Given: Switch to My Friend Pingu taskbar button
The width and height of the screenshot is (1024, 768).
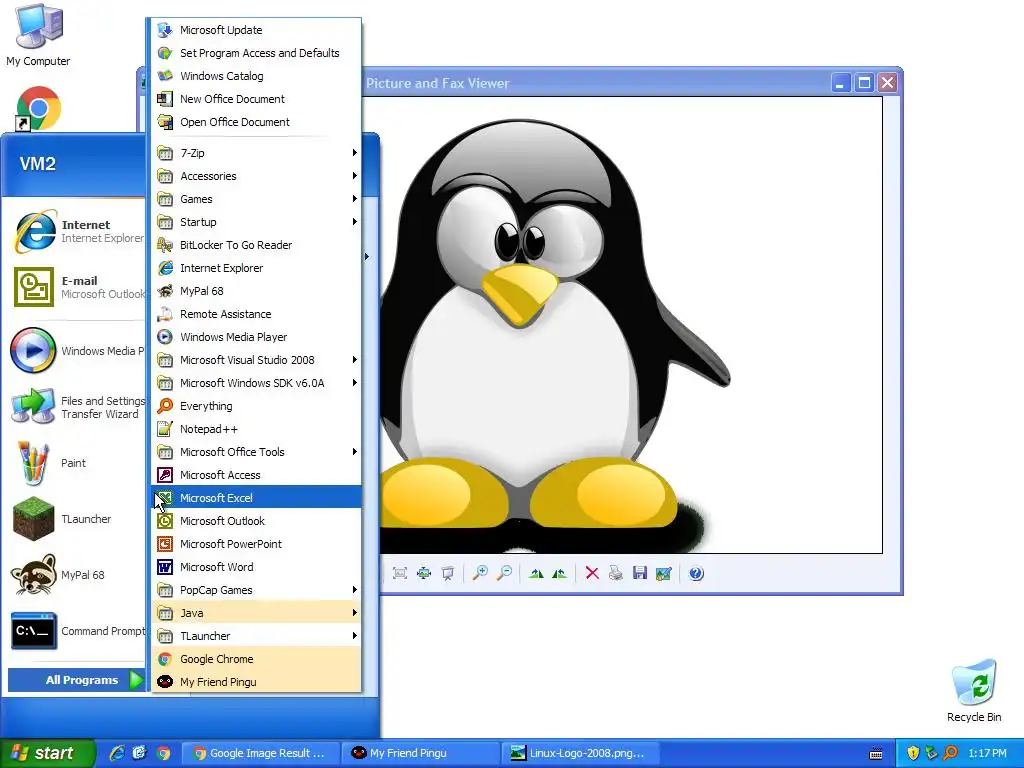Looking at the screenshot, I should tap(420, 753).
